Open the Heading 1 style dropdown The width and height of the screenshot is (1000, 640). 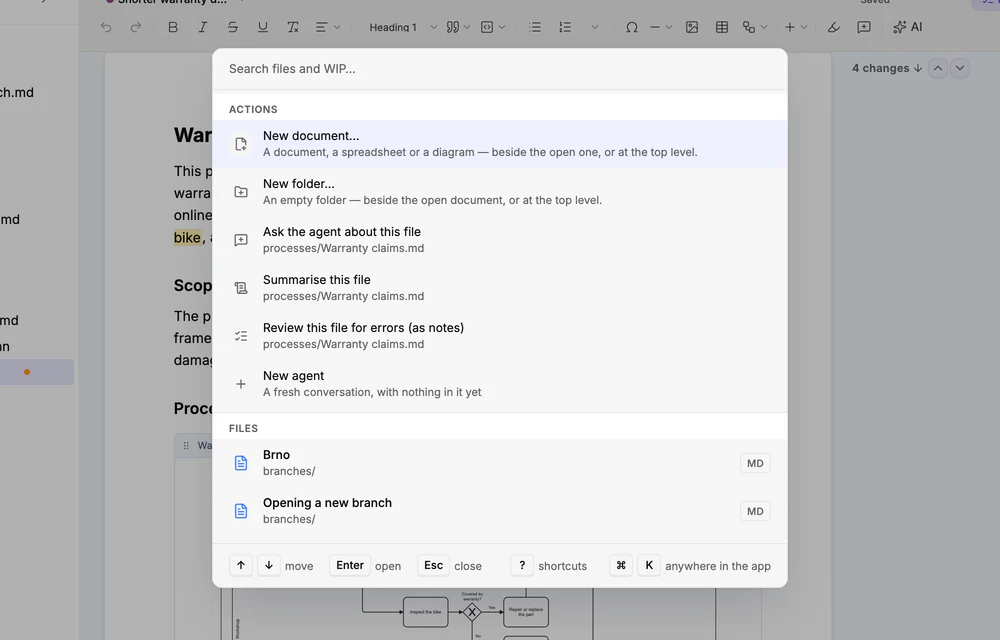point(403,27)
